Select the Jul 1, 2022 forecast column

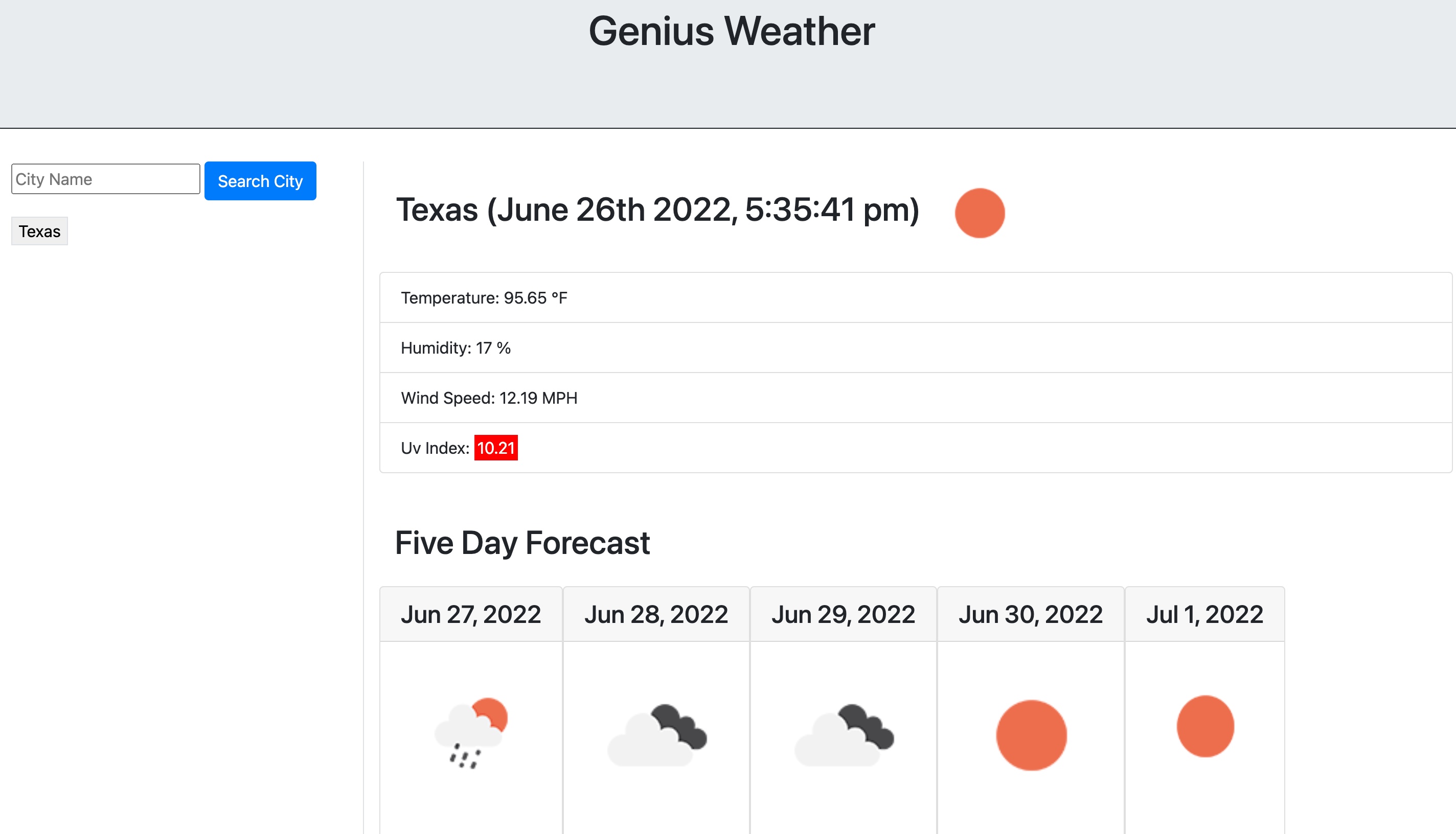point(1204,613)
